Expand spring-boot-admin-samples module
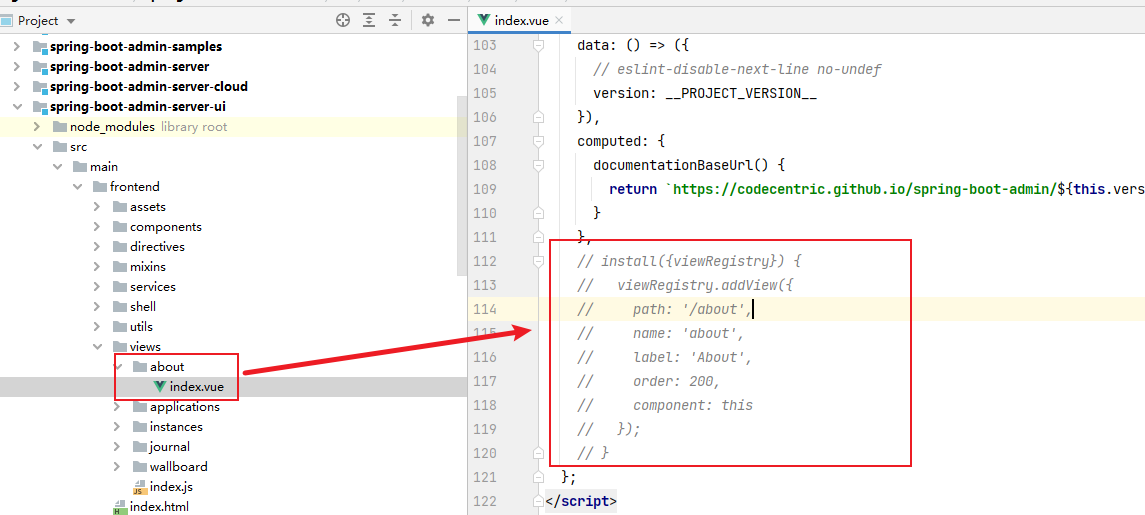 [17, 47]
